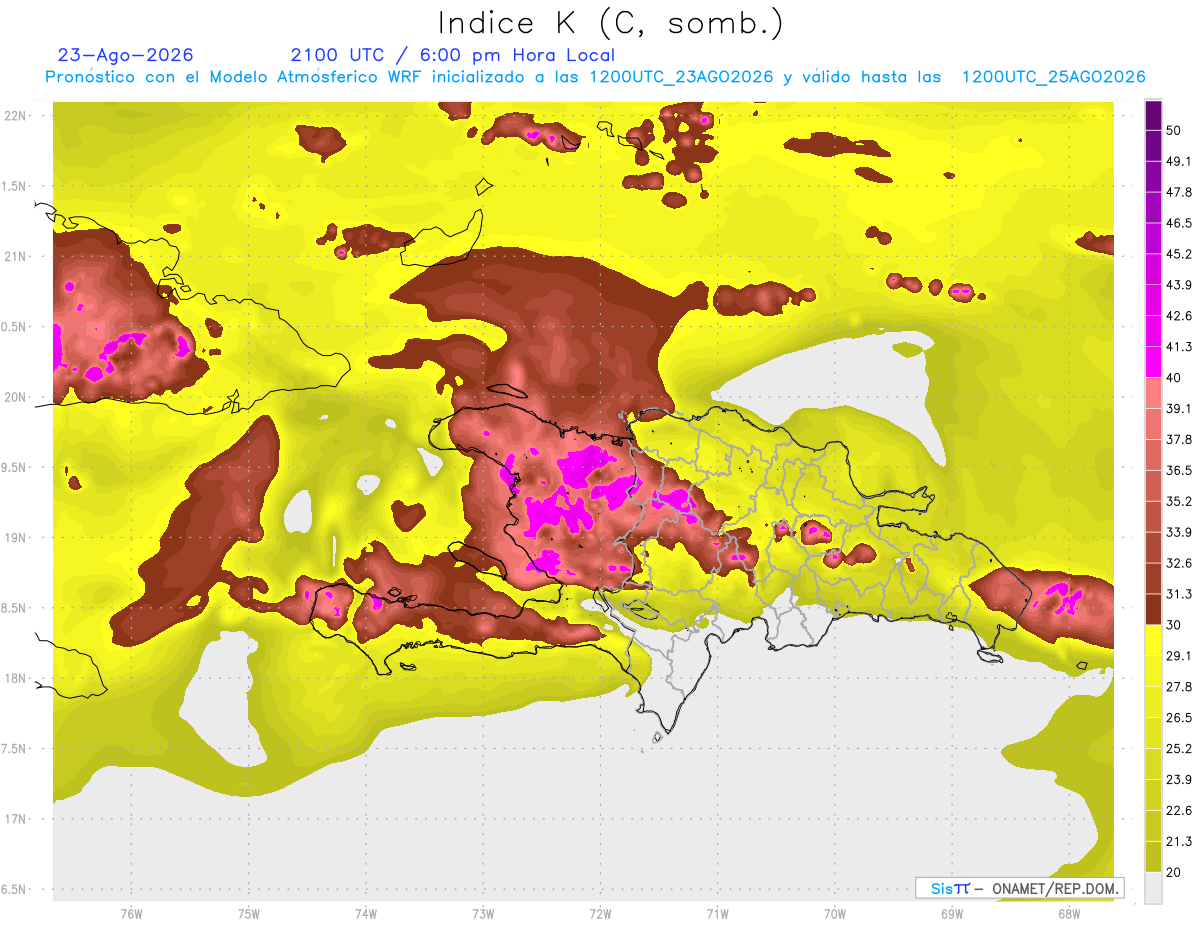Screen dimensions: 1200x927
Task: Click the latitude axis label '18N'
Action: click(x=17, y=679)
